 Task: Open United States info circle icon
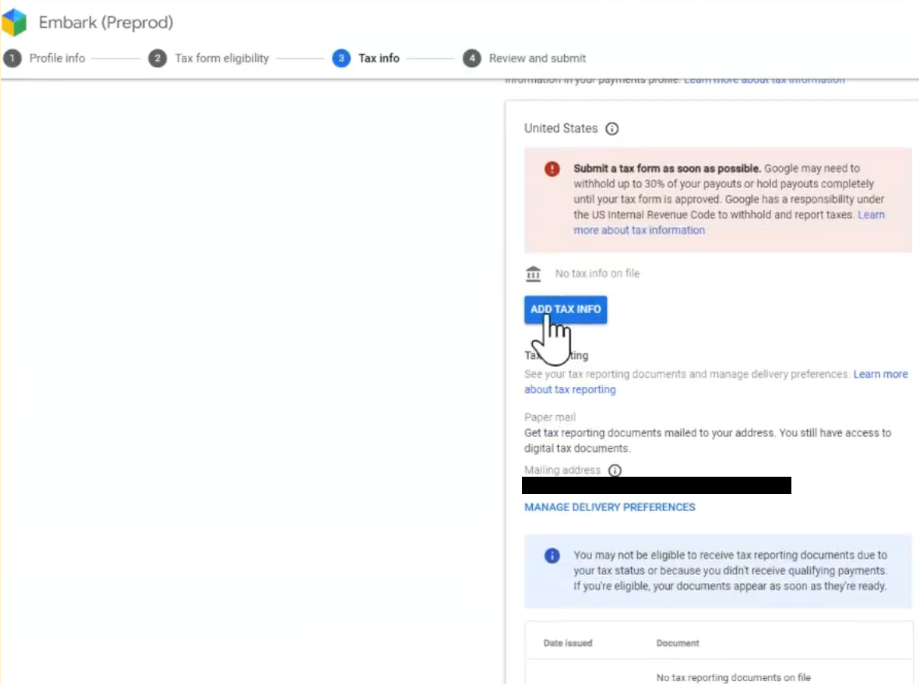[x=612, y=129]
